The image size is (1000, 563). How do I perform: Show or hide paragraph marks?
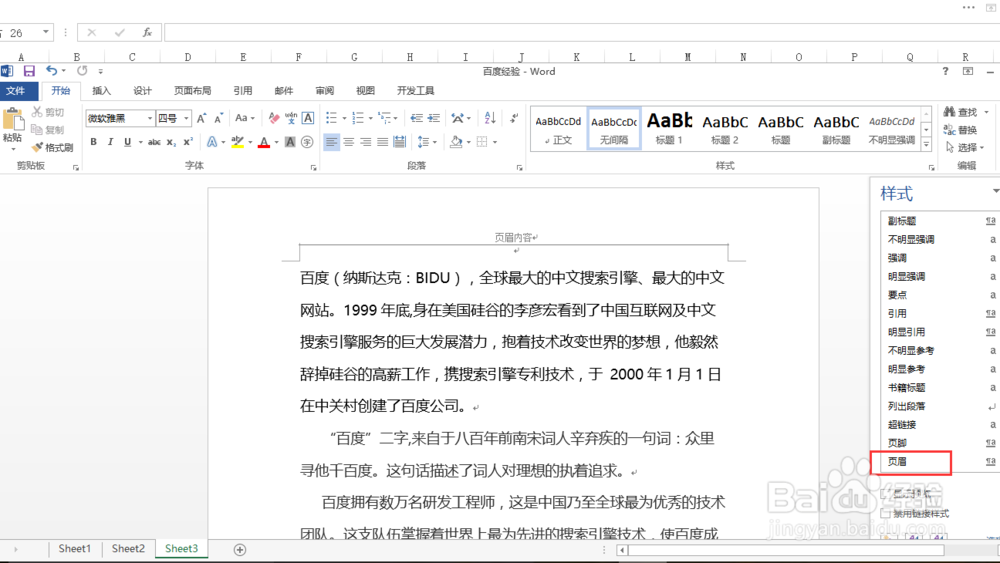pyautogui.click(x=514, y=118)
